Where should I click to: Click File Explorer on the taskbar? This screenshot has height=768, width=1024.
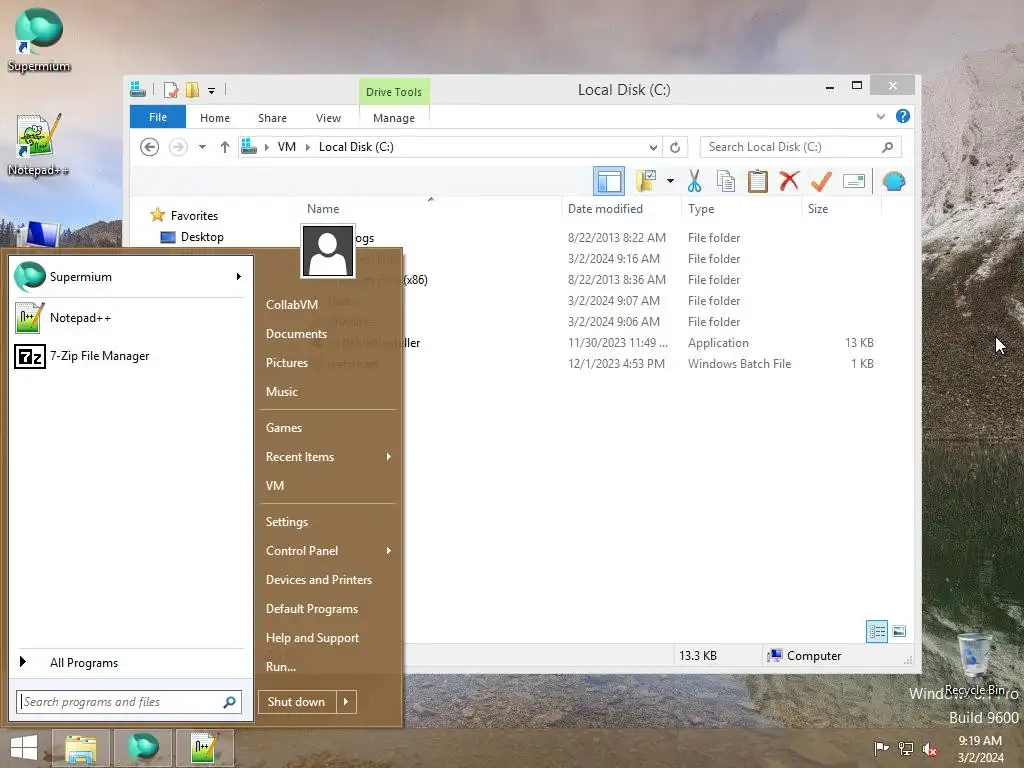point(81,748)
